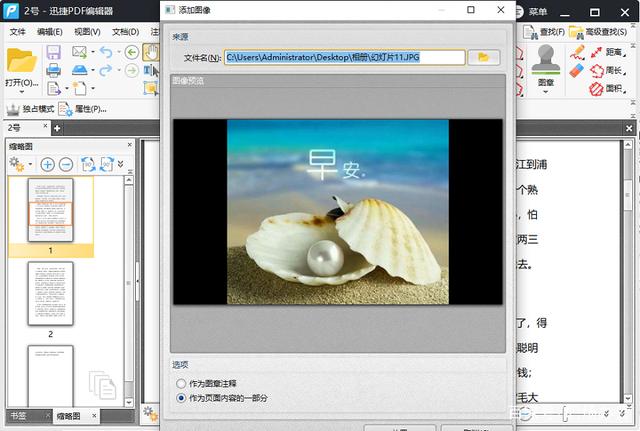Click the thumbnail options gear icon

click(x=17, y=164)
